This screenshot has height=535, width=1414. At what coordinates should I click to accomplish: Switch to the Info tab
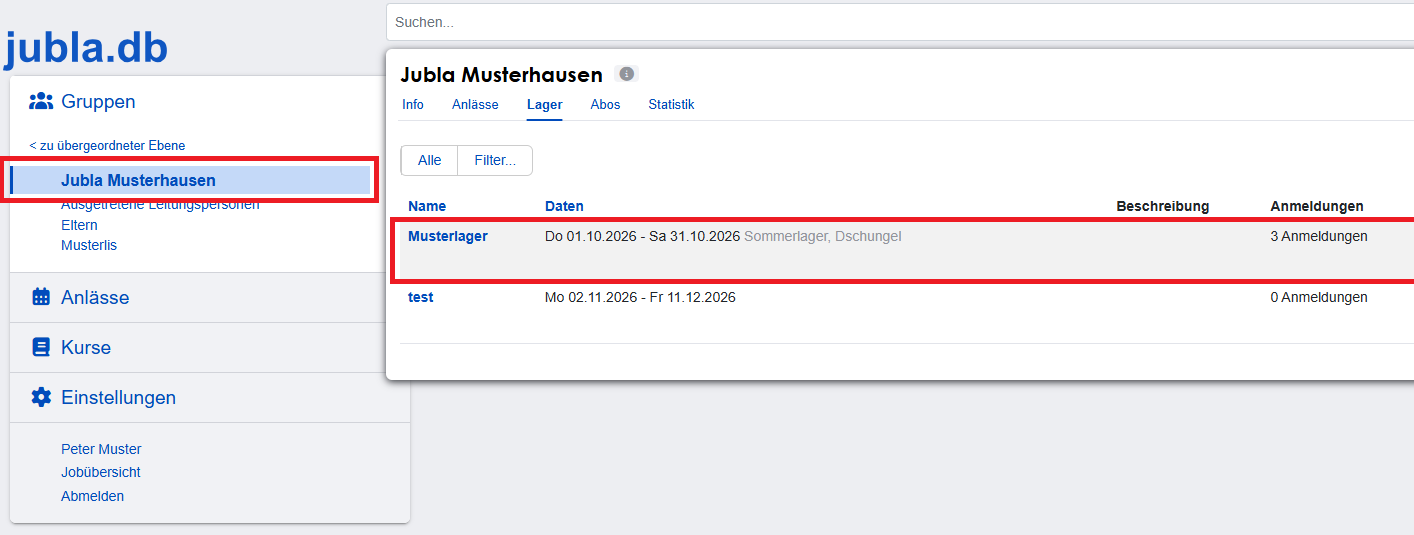tap(413, 104)
